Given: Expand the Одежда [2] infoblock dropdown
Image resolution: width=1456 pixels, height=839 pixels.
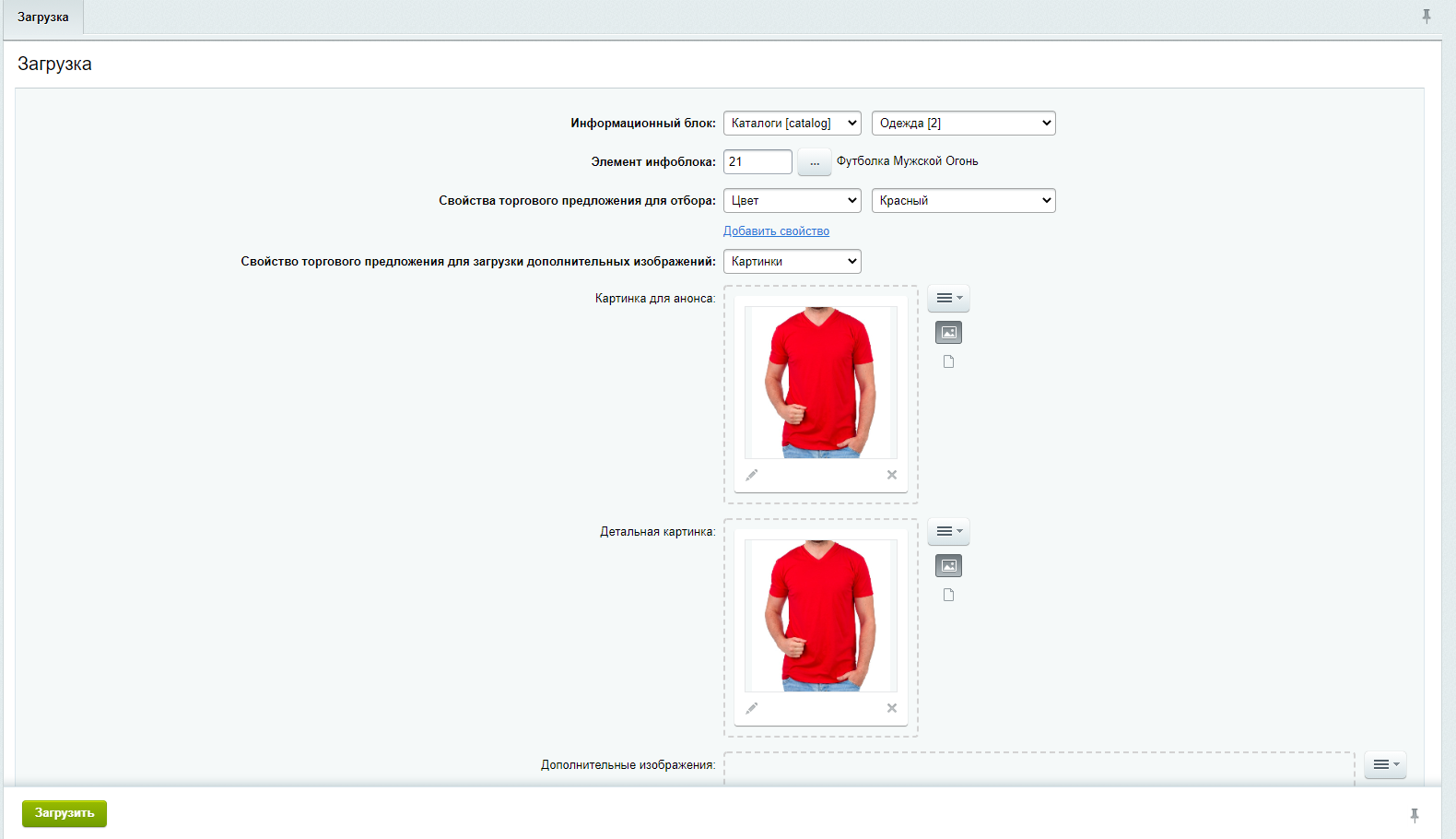Looking at the screenshot, I should (963, 124).
